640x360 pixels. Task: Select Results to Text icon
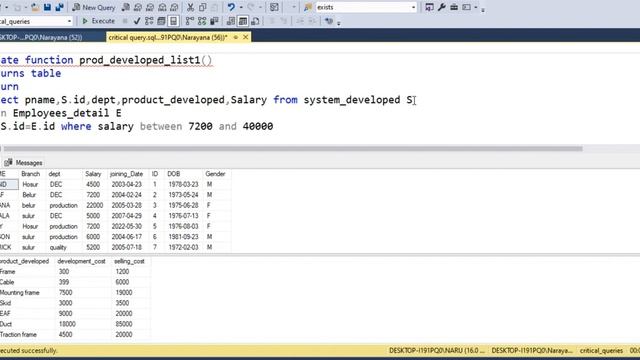click(231, 21)
